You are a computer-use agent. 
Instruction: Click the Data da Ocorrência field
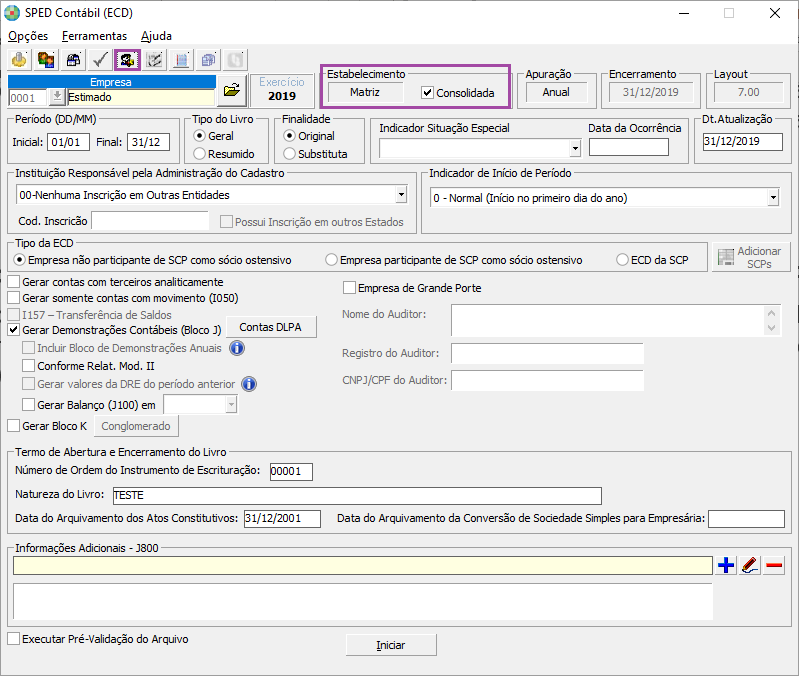tap(629, 147)
